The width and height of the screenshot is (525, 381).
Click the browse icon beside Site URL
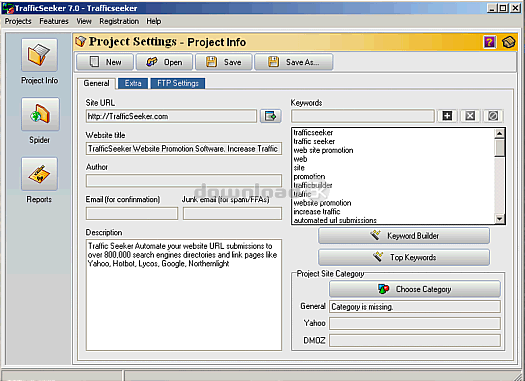tap(271, 116)
